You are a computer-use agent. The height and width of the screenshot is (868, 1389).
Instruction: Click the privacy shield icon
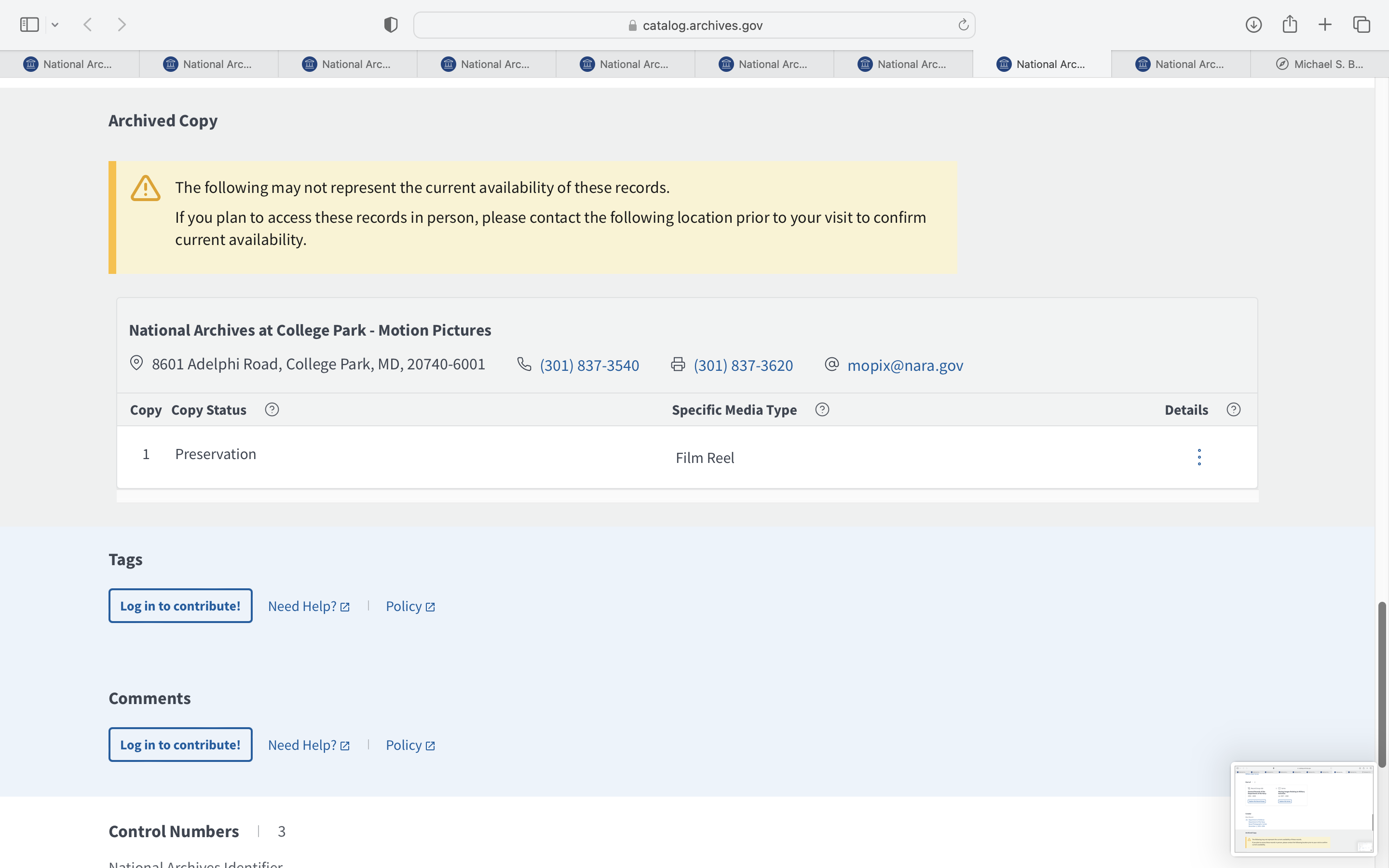tap(390, 25)
